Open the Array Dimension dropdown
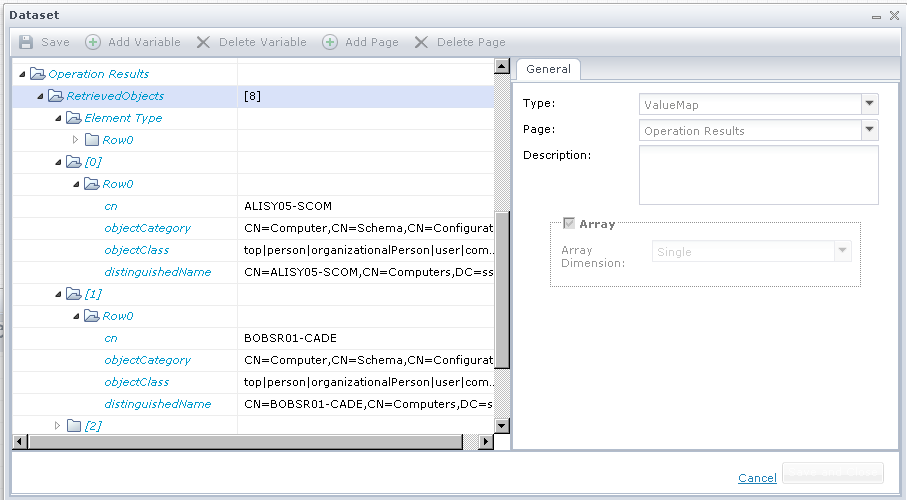Image resolution: width=907 pixels, height=500 pixels. [842, 251]
